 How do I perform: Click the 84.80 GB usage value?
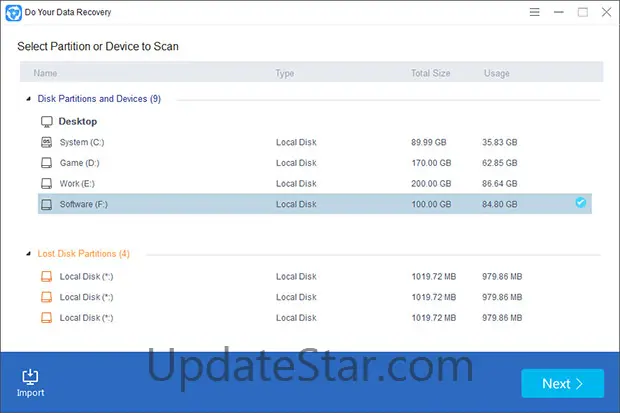point(499,204)
